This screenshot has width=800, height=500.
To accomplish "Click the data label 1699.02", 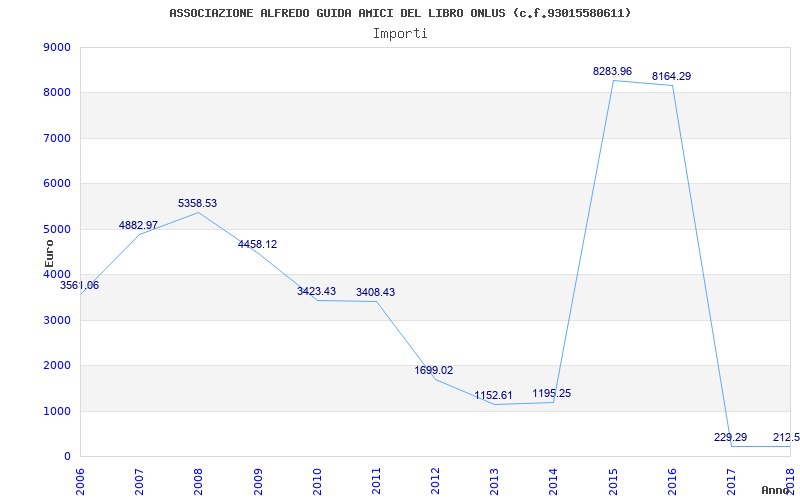I will (x=434, y=371).
